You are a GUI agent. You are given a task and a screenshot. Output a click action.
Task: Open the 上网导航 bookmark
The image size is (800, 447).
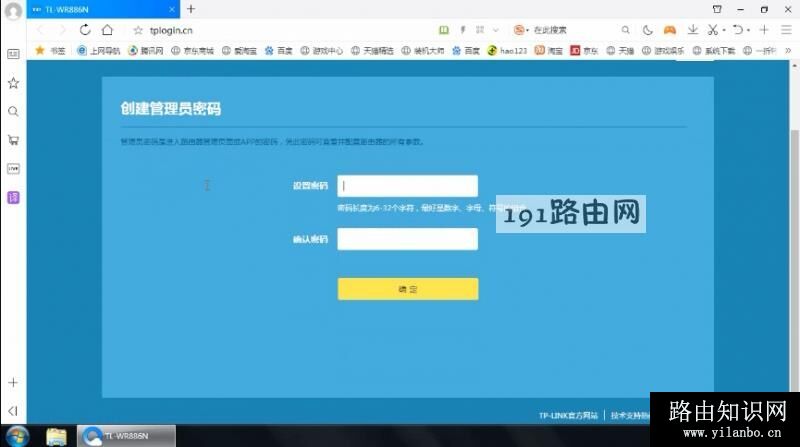[x=98, y=51]
